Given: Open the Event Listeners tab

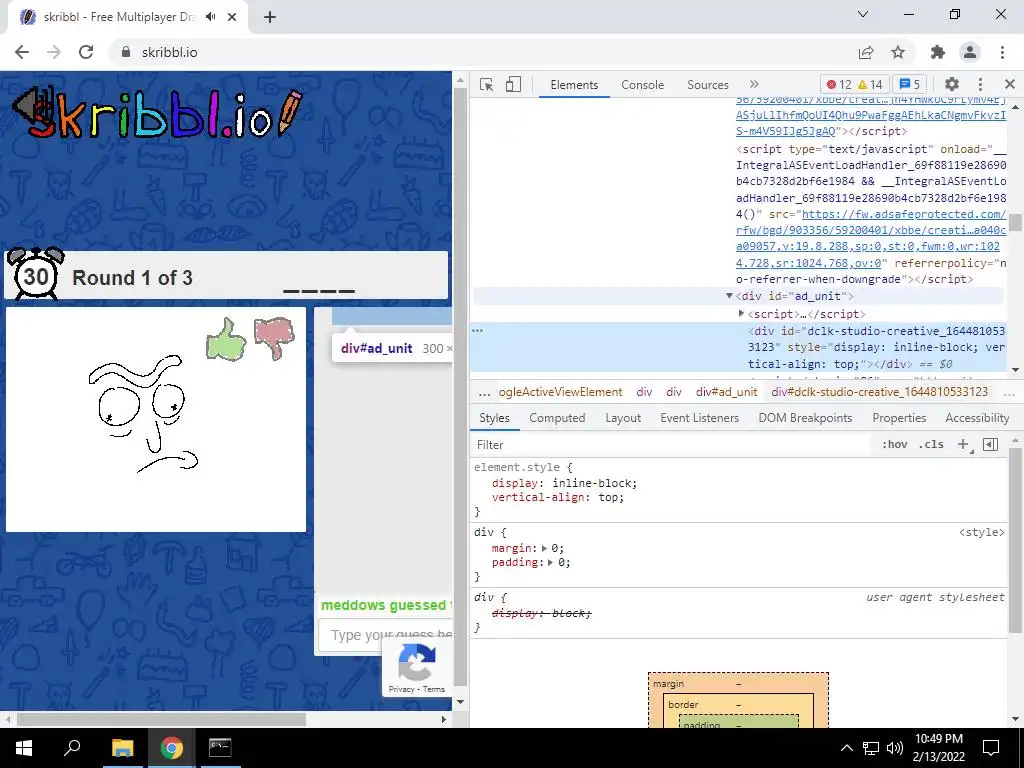Looking at the screenshot, I should [699, 418].
